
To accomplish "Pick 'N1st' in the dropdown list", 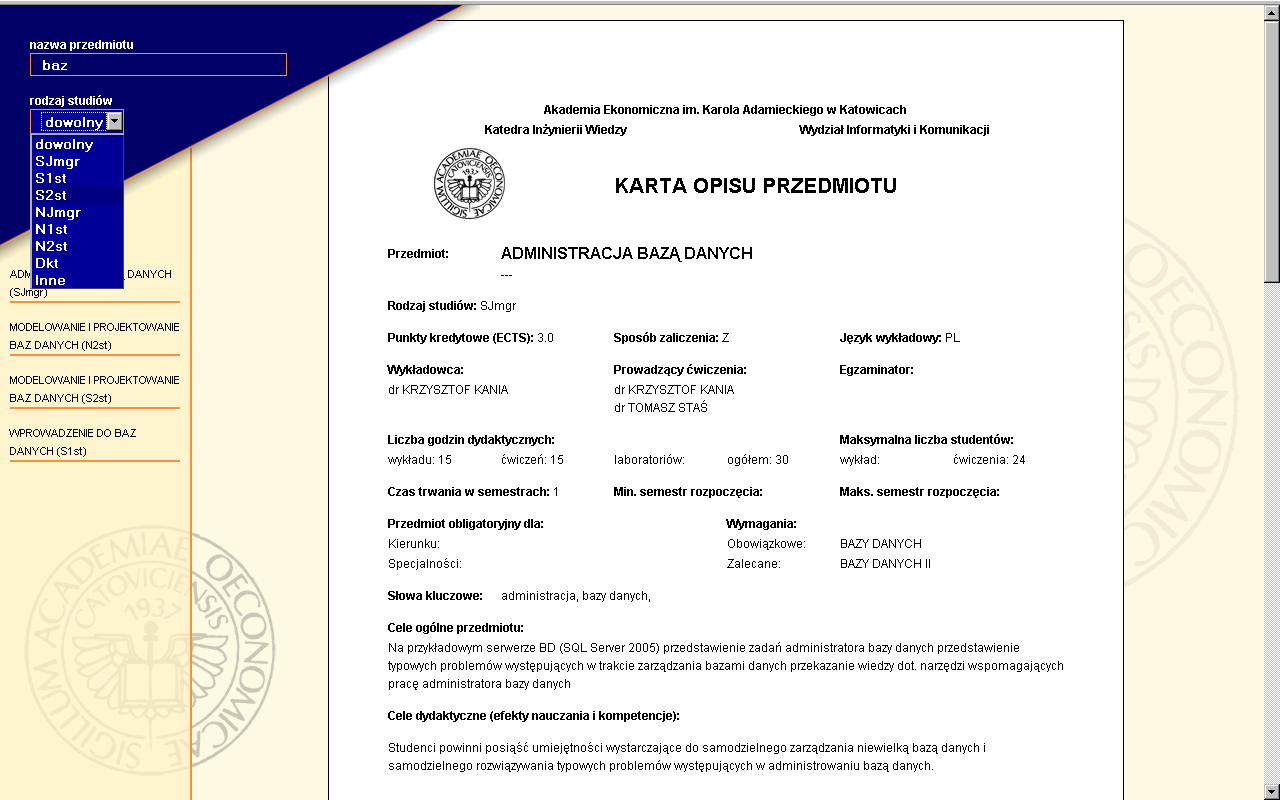I will [x=78, y=229].
